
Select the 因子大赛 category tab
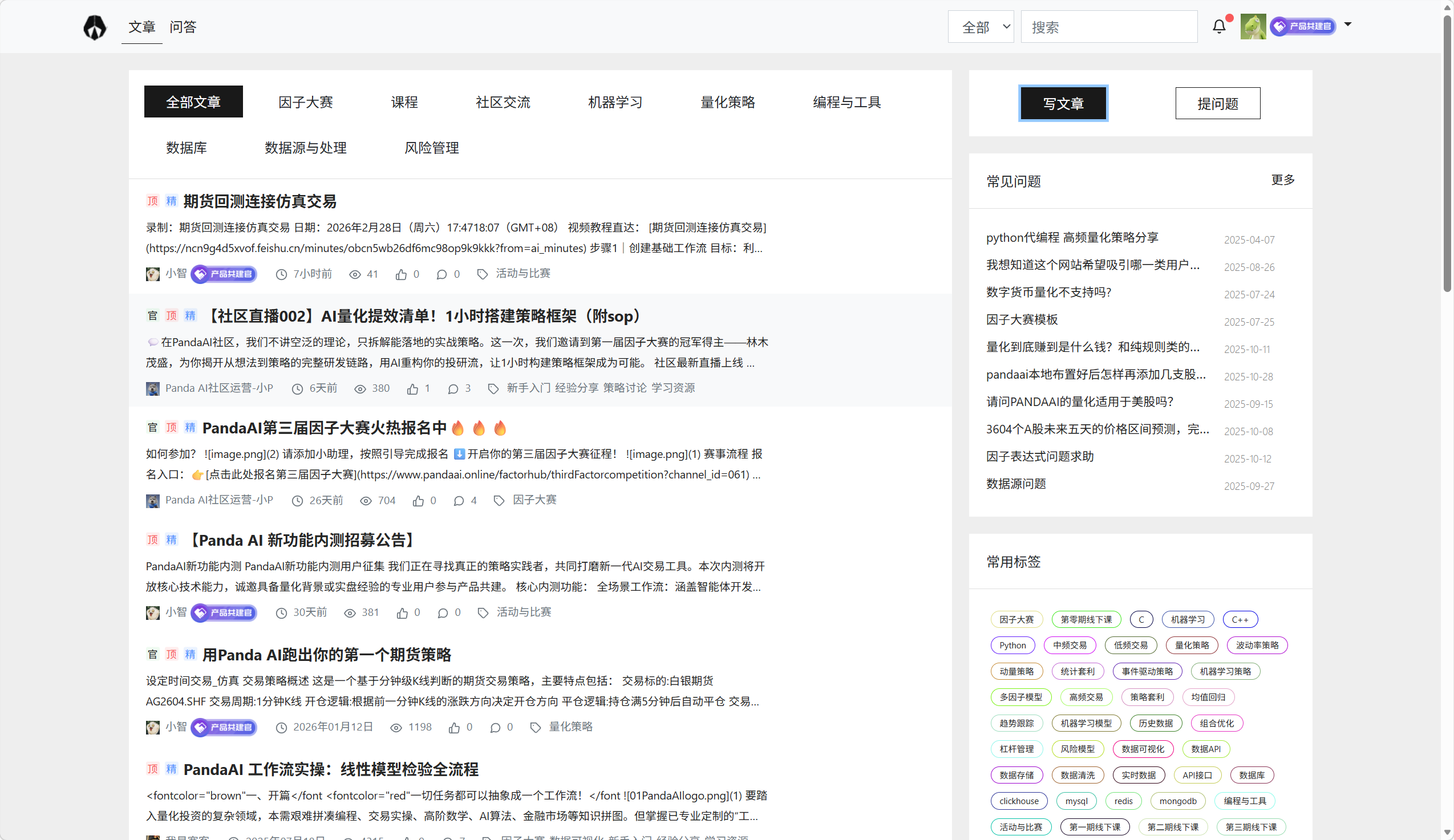coord(306,102)
